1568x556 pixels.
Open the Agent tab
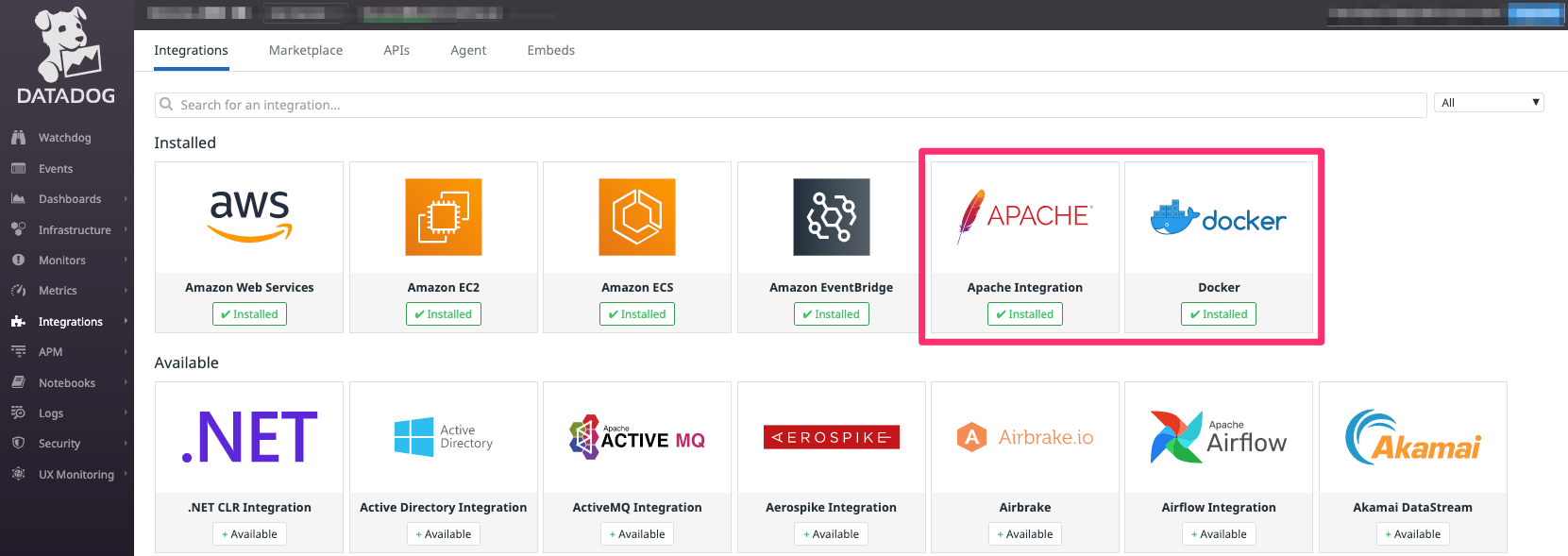468,51
